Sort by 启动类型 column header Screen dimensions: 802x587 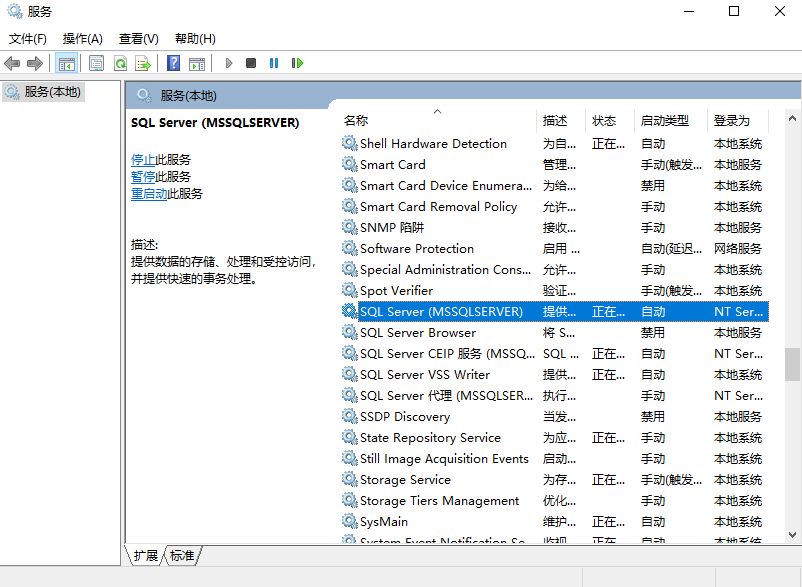(x=671, y=121)
